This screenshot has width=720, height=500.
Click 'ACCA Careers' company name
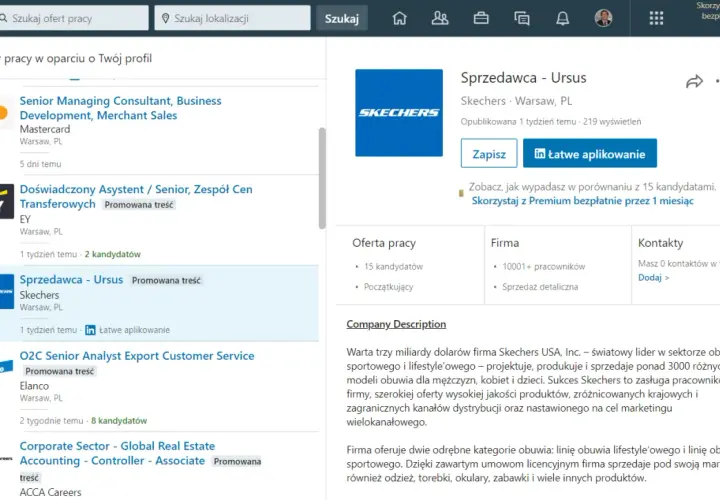coord(51,492)
